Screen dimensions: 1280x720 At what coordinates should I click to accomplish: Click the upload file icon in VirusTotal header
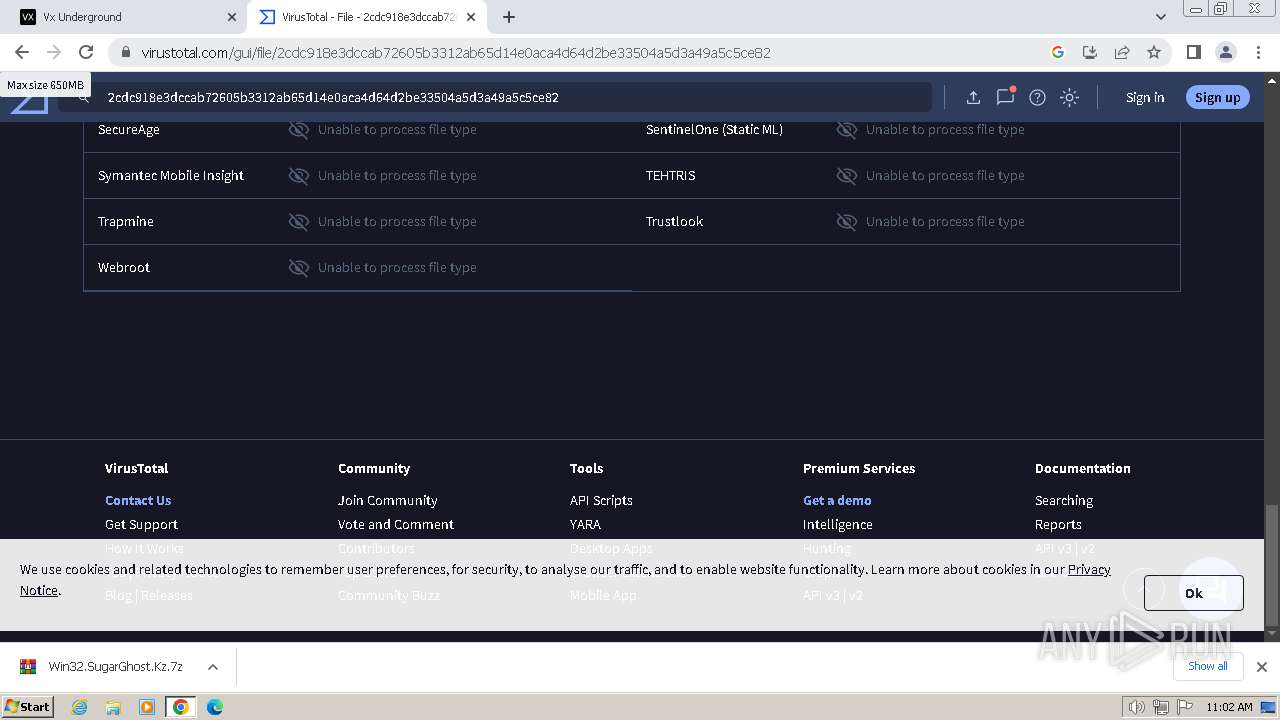973,97
